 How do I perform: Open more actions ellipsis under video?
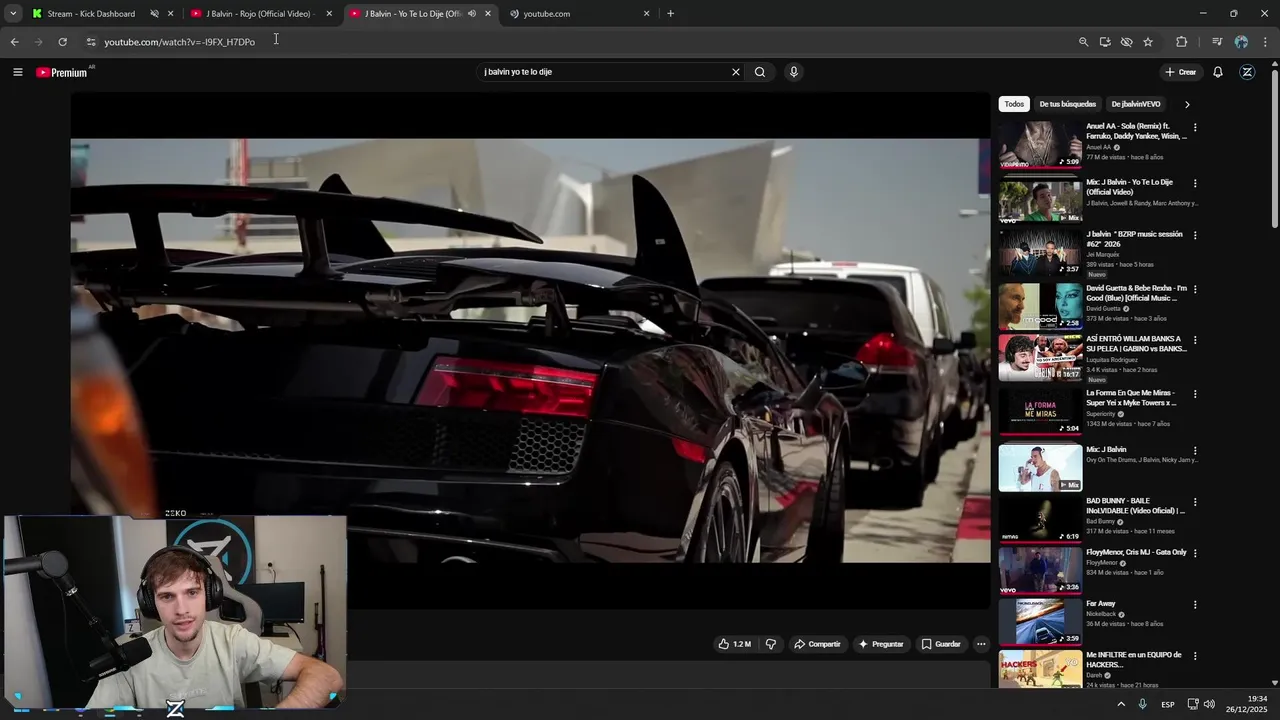(981, 644)
